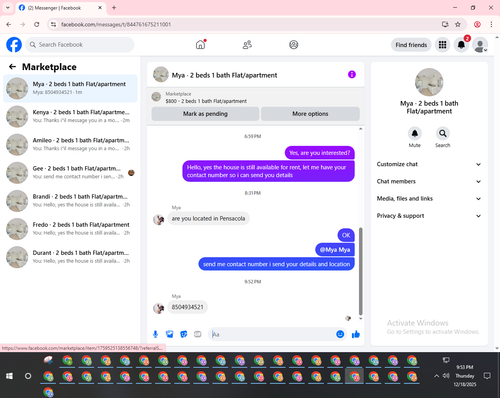Click Find friends button
This screenshot has height=398, width=500.
click(411, 45)
